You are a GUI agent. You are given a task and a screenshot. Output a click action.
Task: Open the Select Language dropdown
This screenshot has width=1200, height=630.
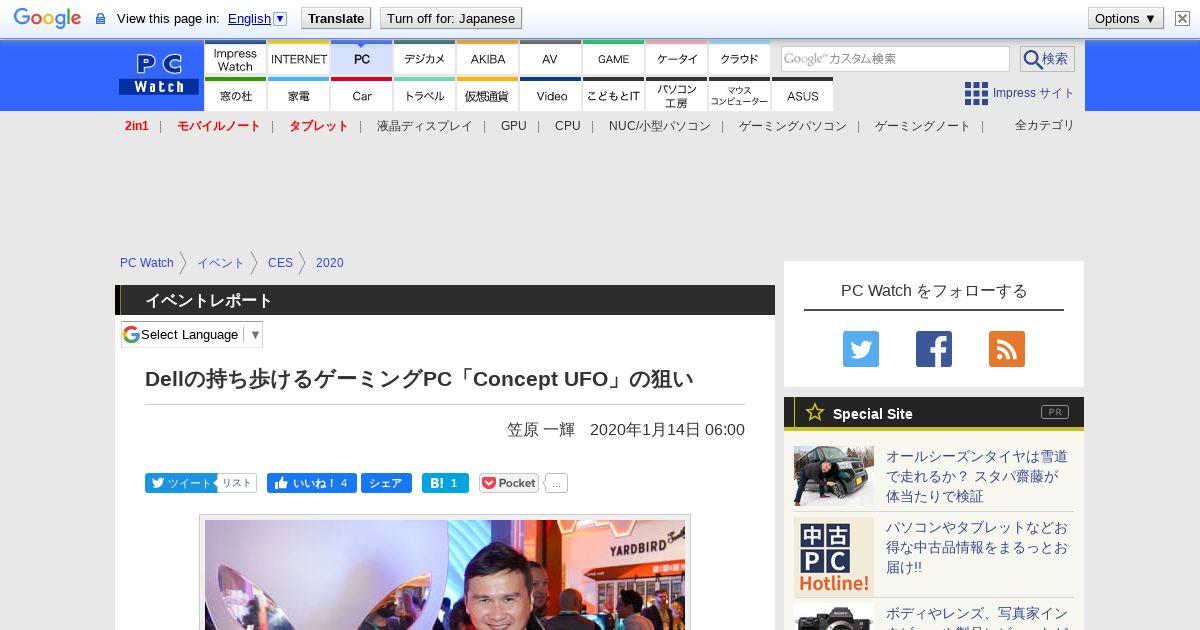192,334
